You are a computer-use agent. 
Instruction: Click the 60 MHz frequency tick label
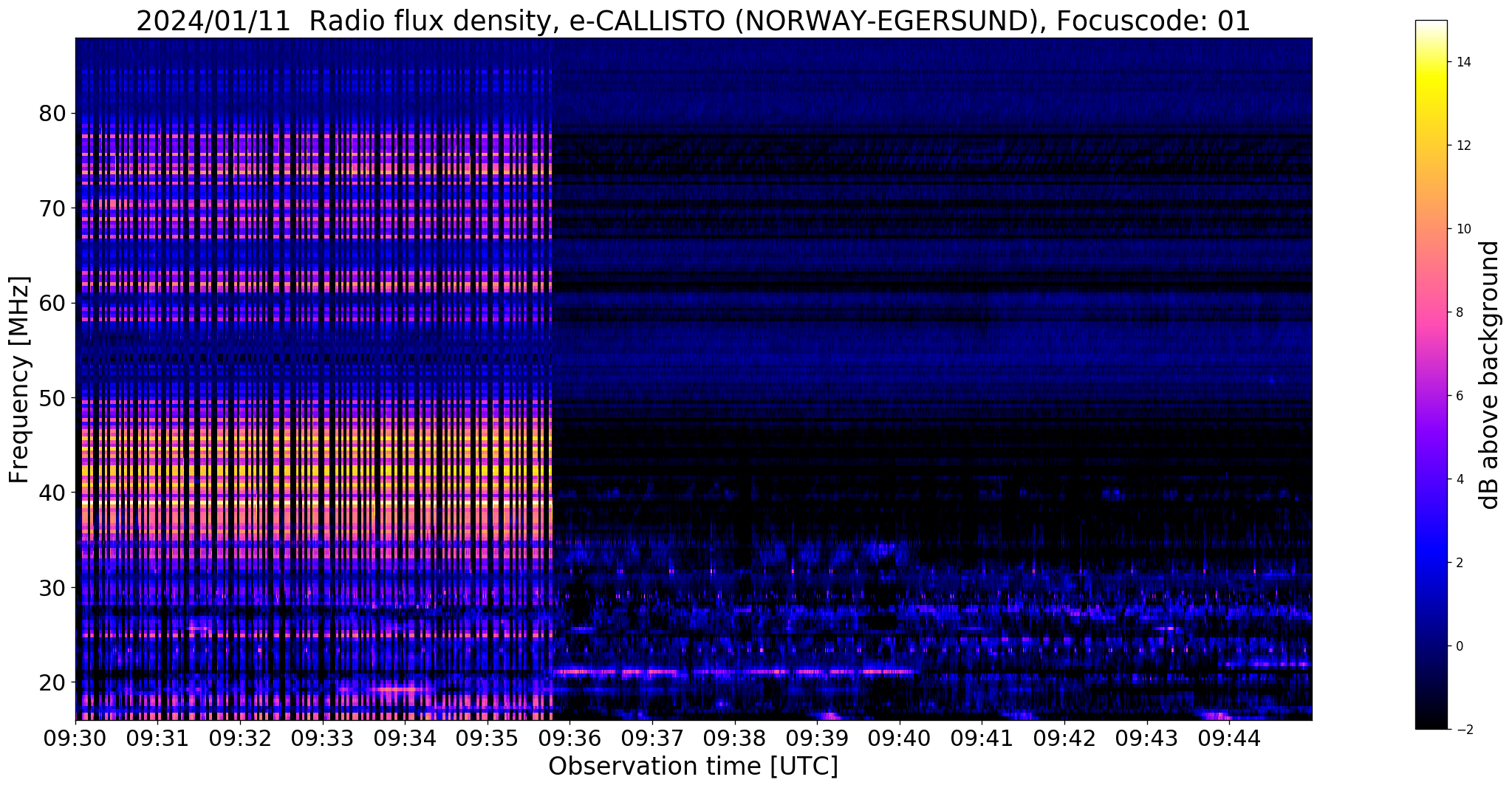[x=52, y=303]
